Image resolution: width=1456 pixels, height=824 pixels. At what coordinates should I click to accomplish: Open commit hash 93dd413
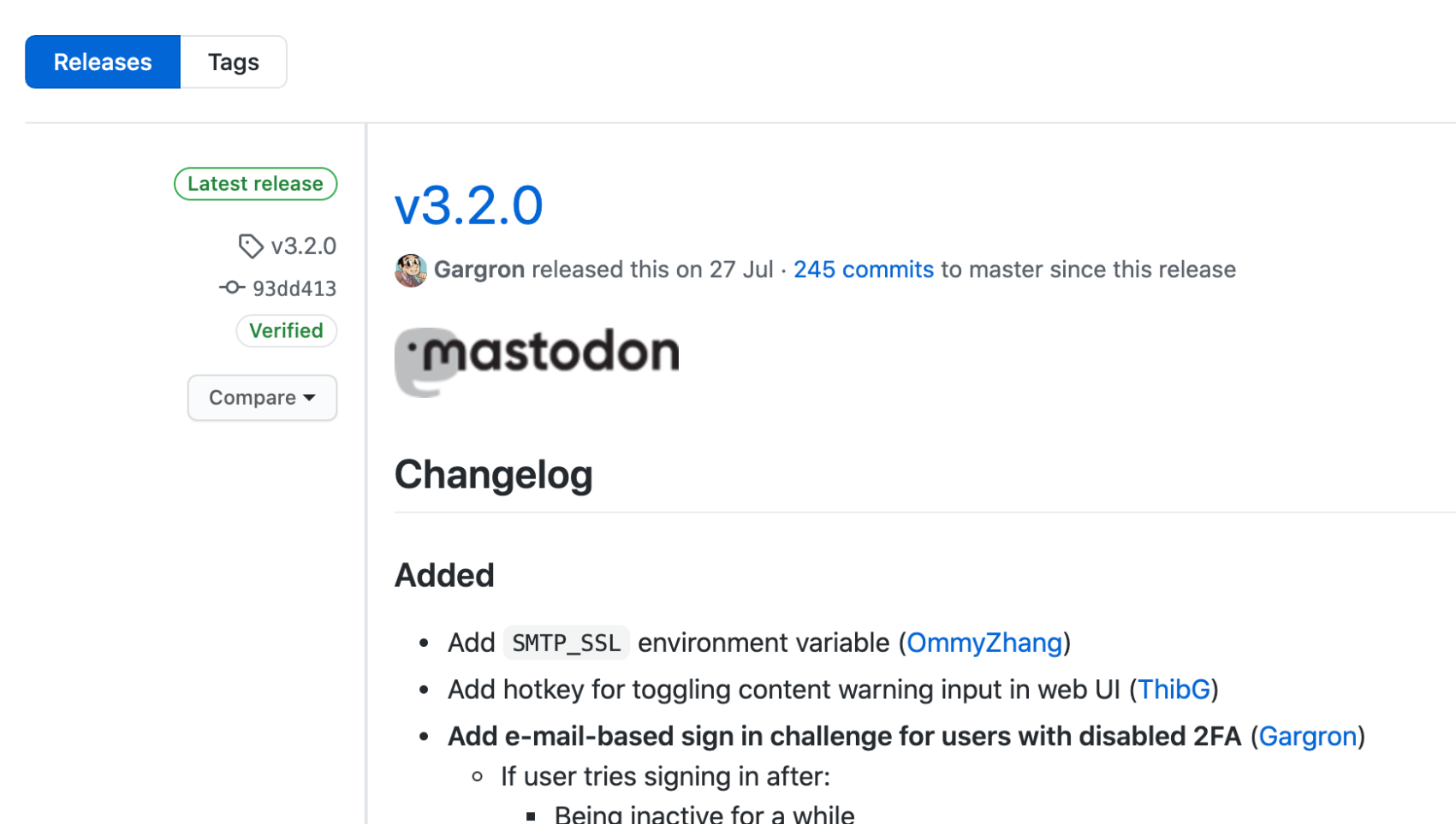(x=294, y=288)
